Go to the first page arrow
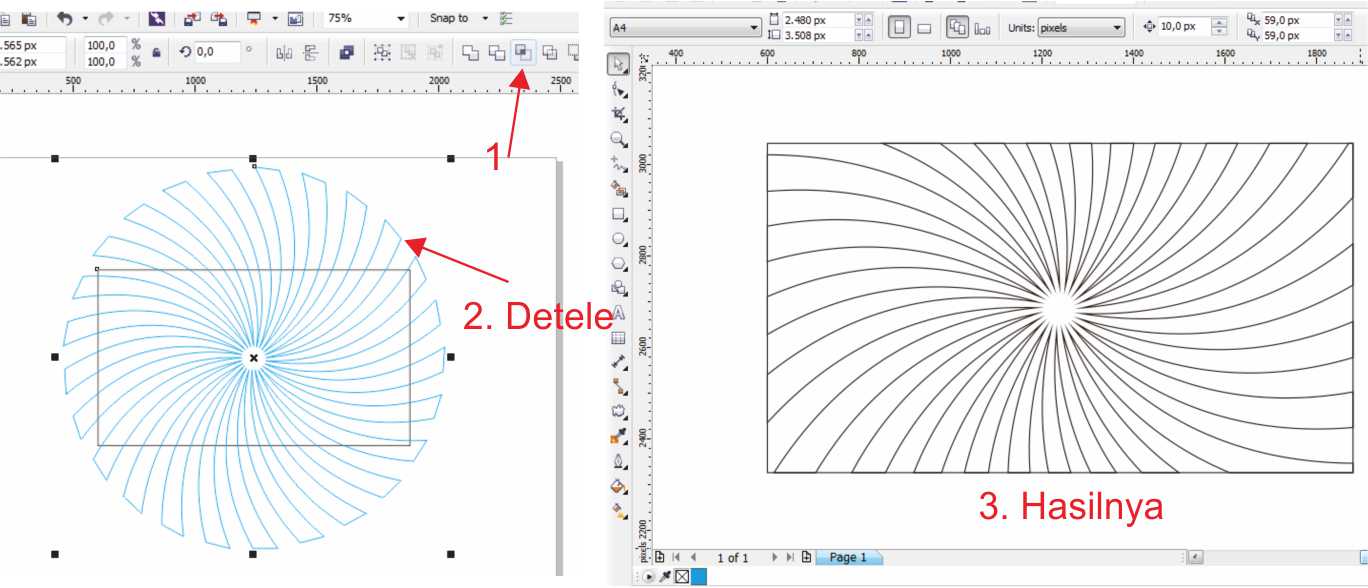Image resolution: width=1368 pixels, height=588 pixels. pos(677,557)
